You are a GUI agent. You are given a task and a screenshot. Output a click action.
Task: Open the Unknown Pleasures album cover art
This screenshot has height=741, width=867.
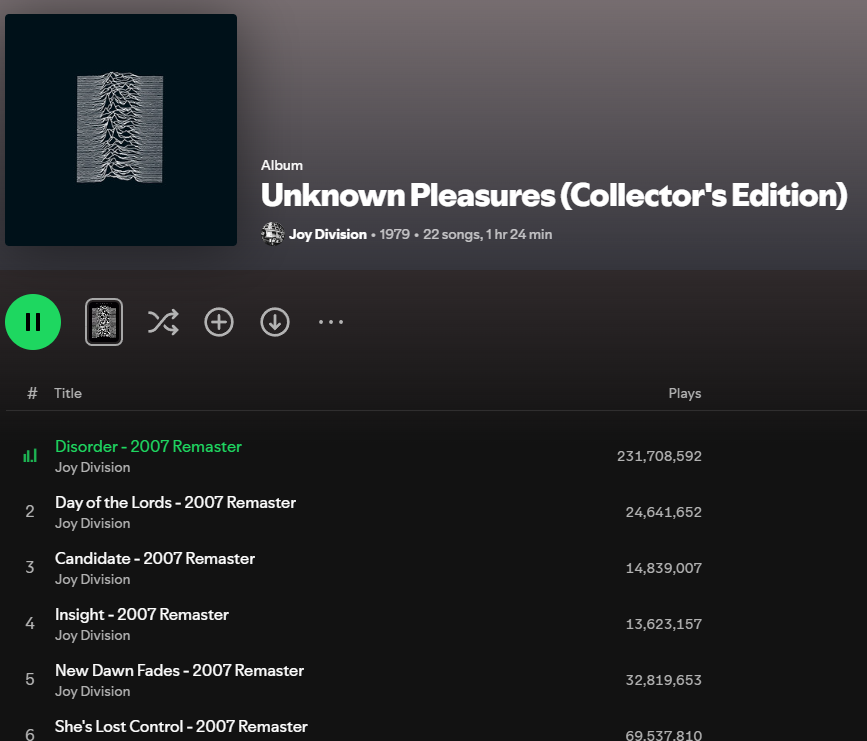click(121, 130)
